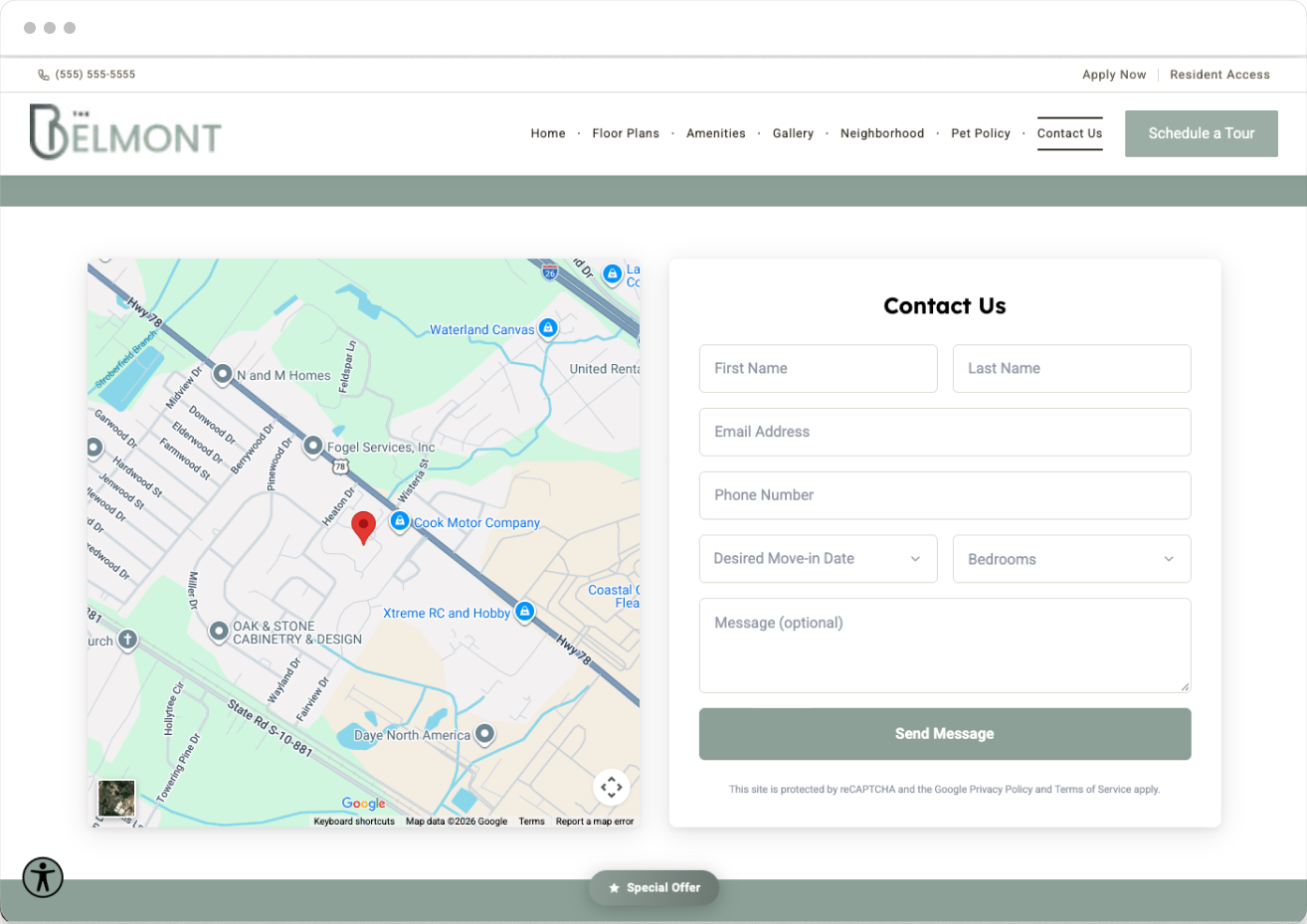Open the Special Offer popup button
The height and width of the screenshot is (924, 1307).
pyautogui.click(x=653, y=888)
